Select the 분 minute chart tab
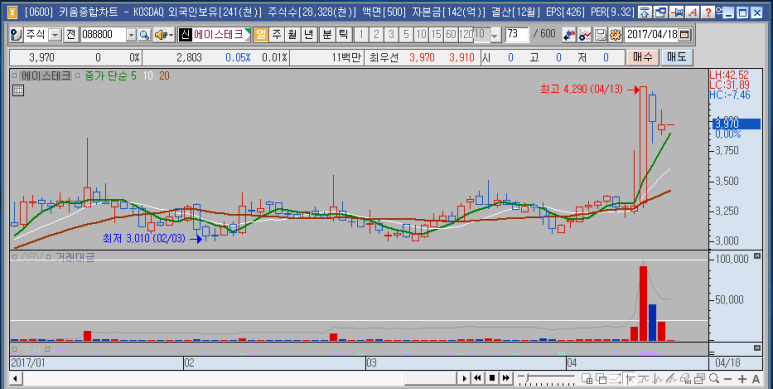The height and width of the screenshot is (389, 773). (x=327, y=35)
